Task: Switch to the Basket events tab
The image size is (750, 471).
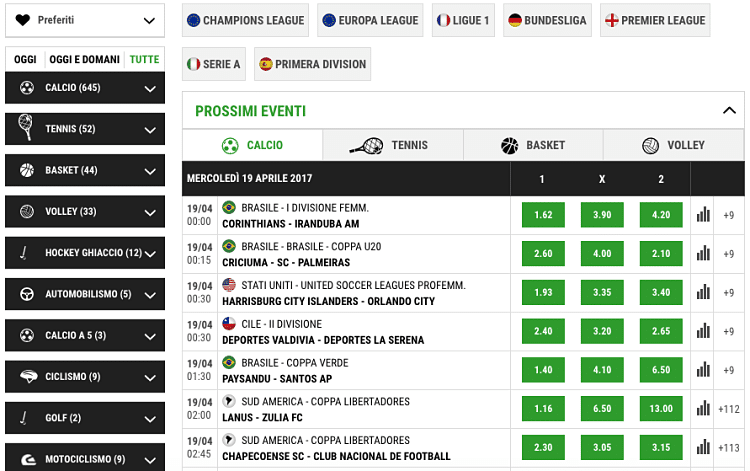Action: pos(533,145)
